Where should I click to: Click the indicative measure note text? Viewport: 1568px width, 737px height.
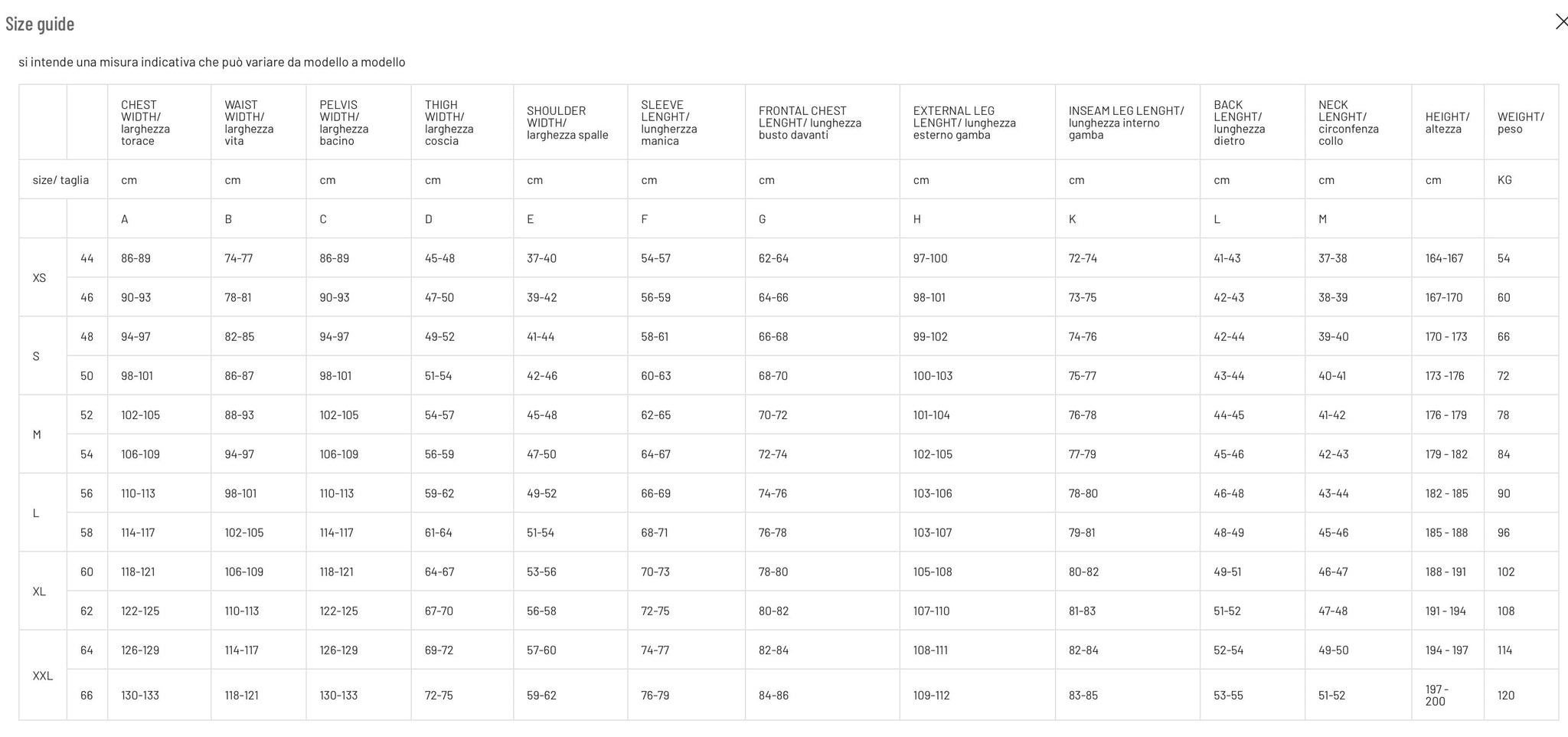[212, 62]
